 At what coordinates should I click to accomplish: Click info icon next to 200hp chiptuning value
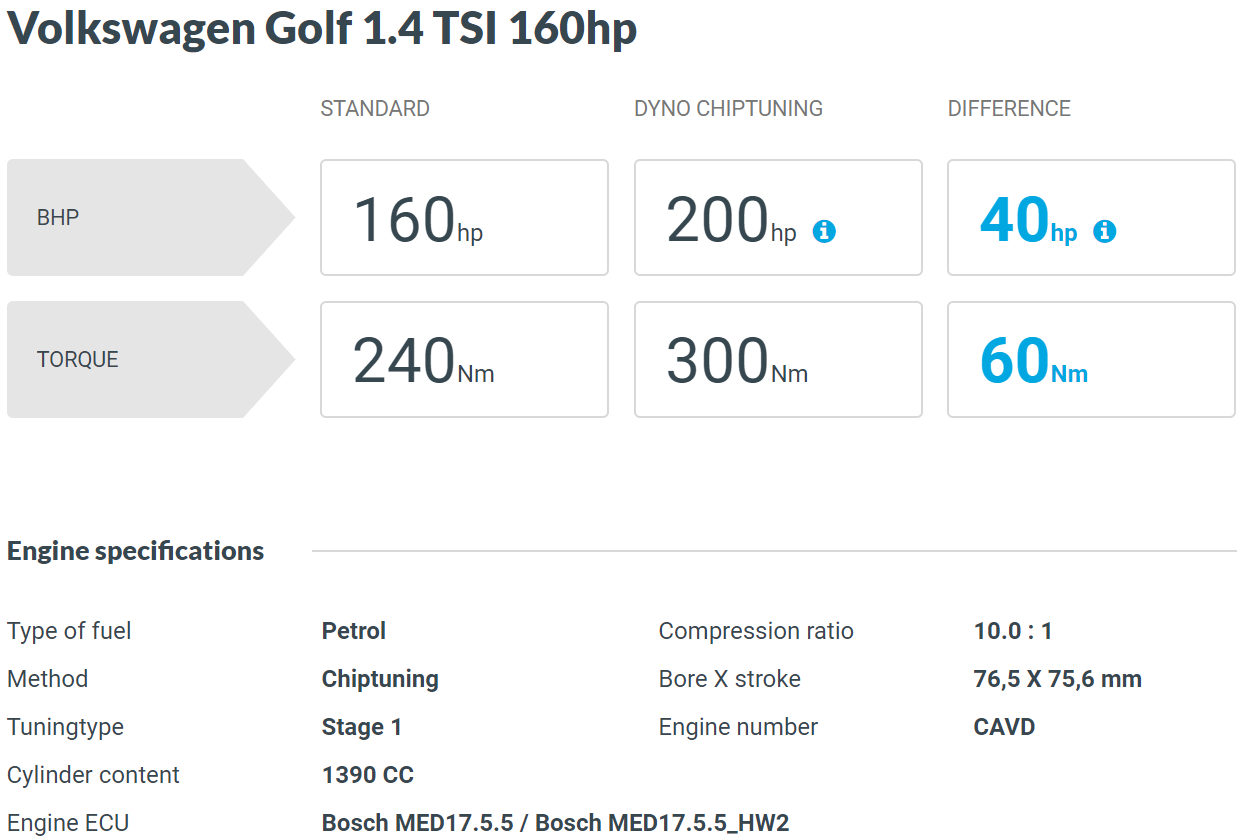824,232
